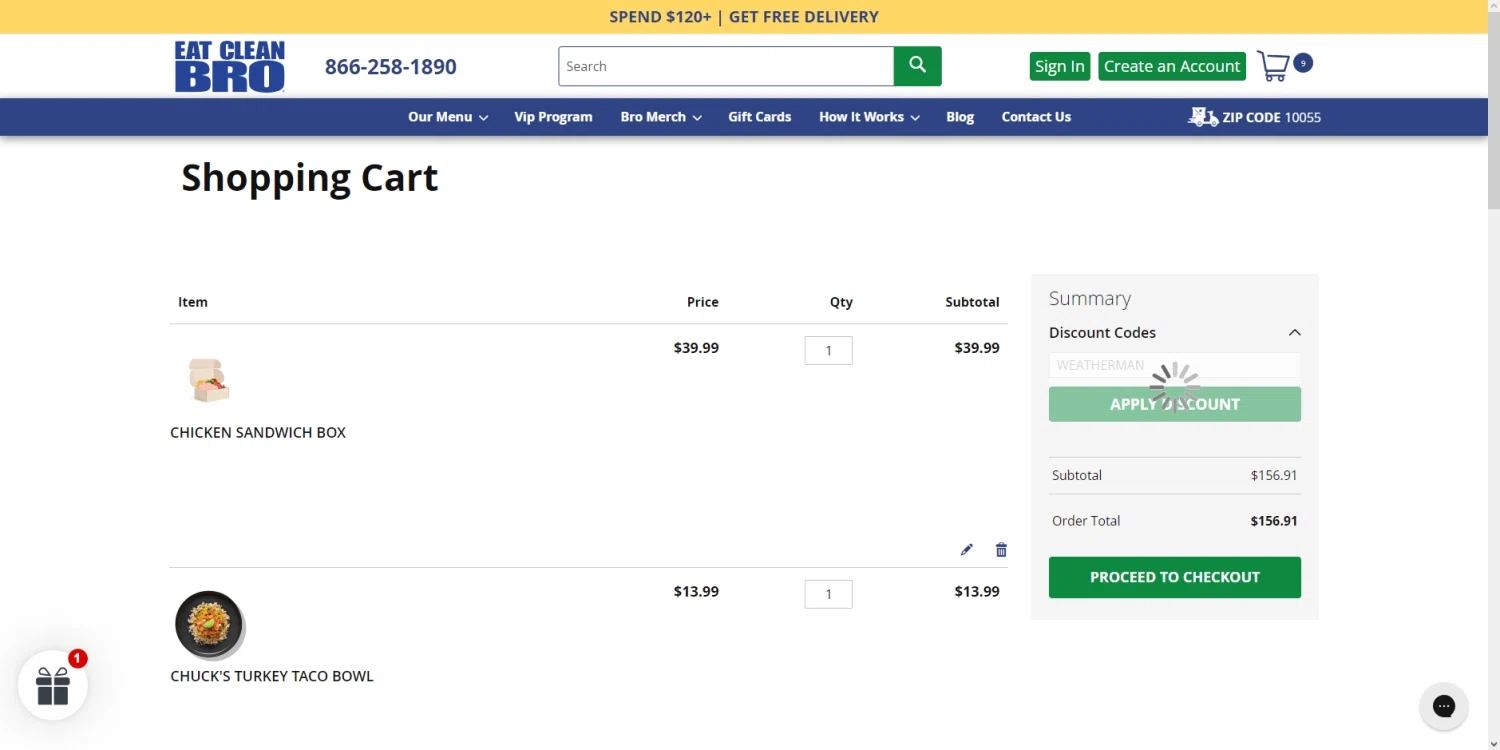Screen dimensions: 1500x750
Task: Click the Chicken Sandwich Box thumbnail
Action: [x=209, y=380]
